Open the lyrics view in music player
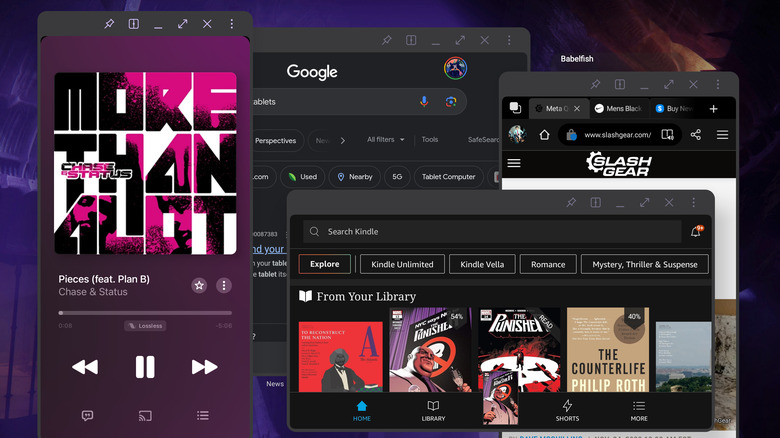The height and width of the screenshot is (438, 780). tap(88, 415)
